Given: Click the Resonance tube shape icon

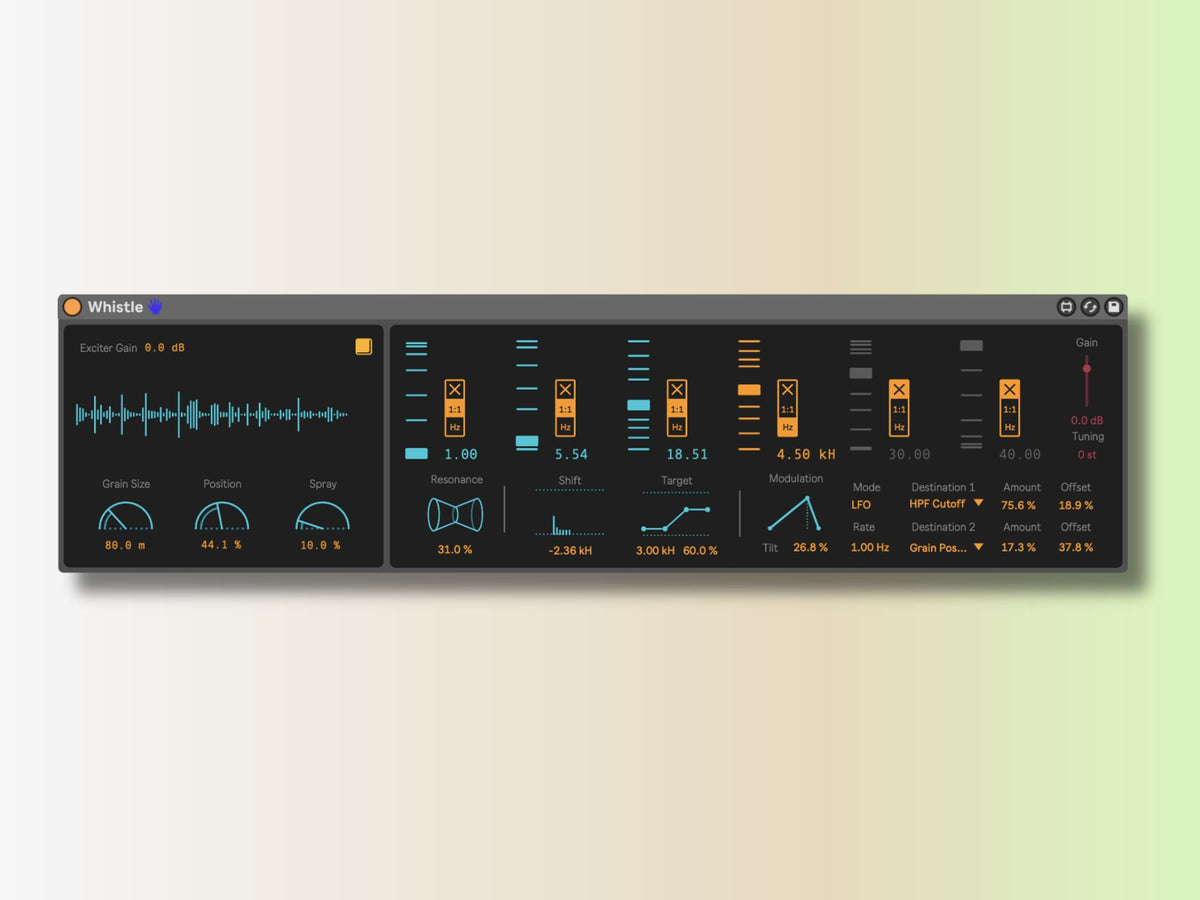Looking at the screenshot, I should pyautogui.click(x=455, y=514).
